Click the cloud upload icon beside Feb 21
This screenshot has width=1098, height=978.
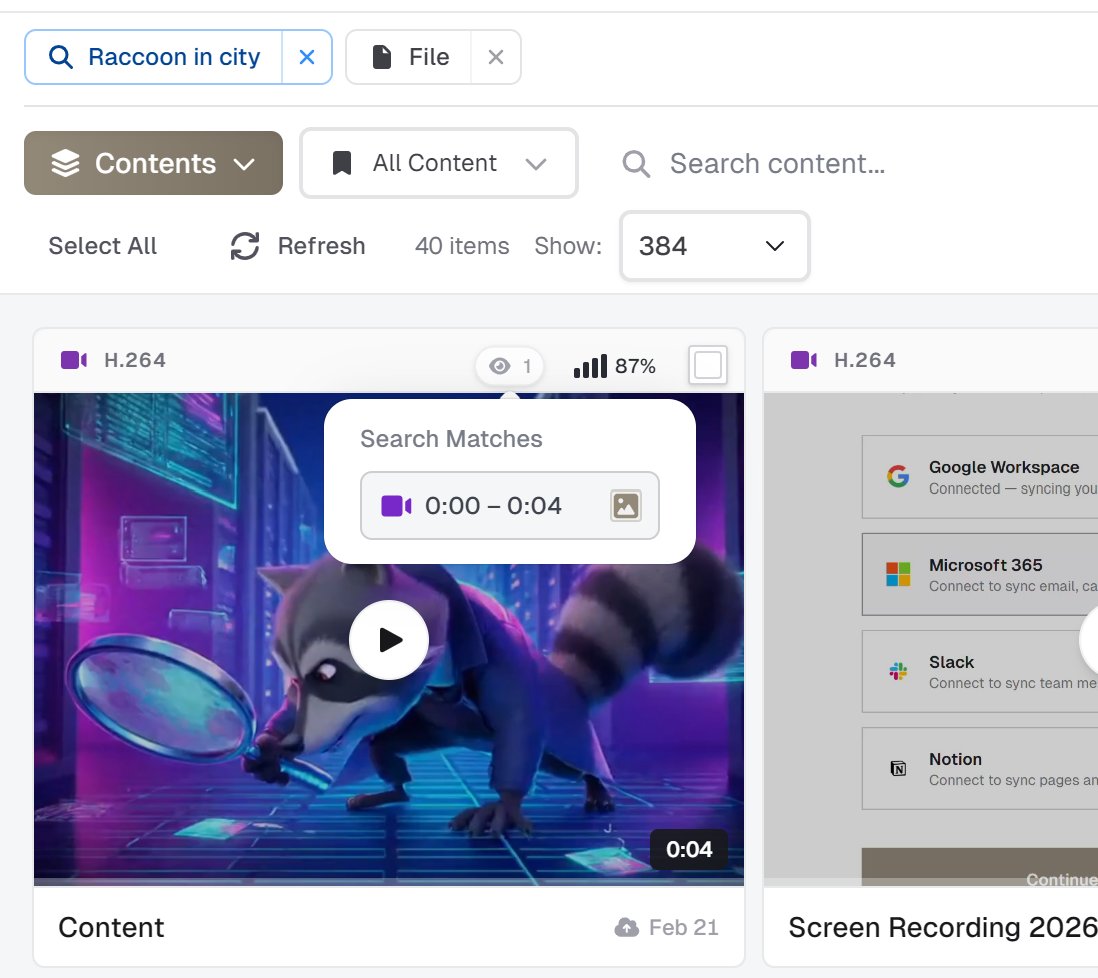[627, 927]
